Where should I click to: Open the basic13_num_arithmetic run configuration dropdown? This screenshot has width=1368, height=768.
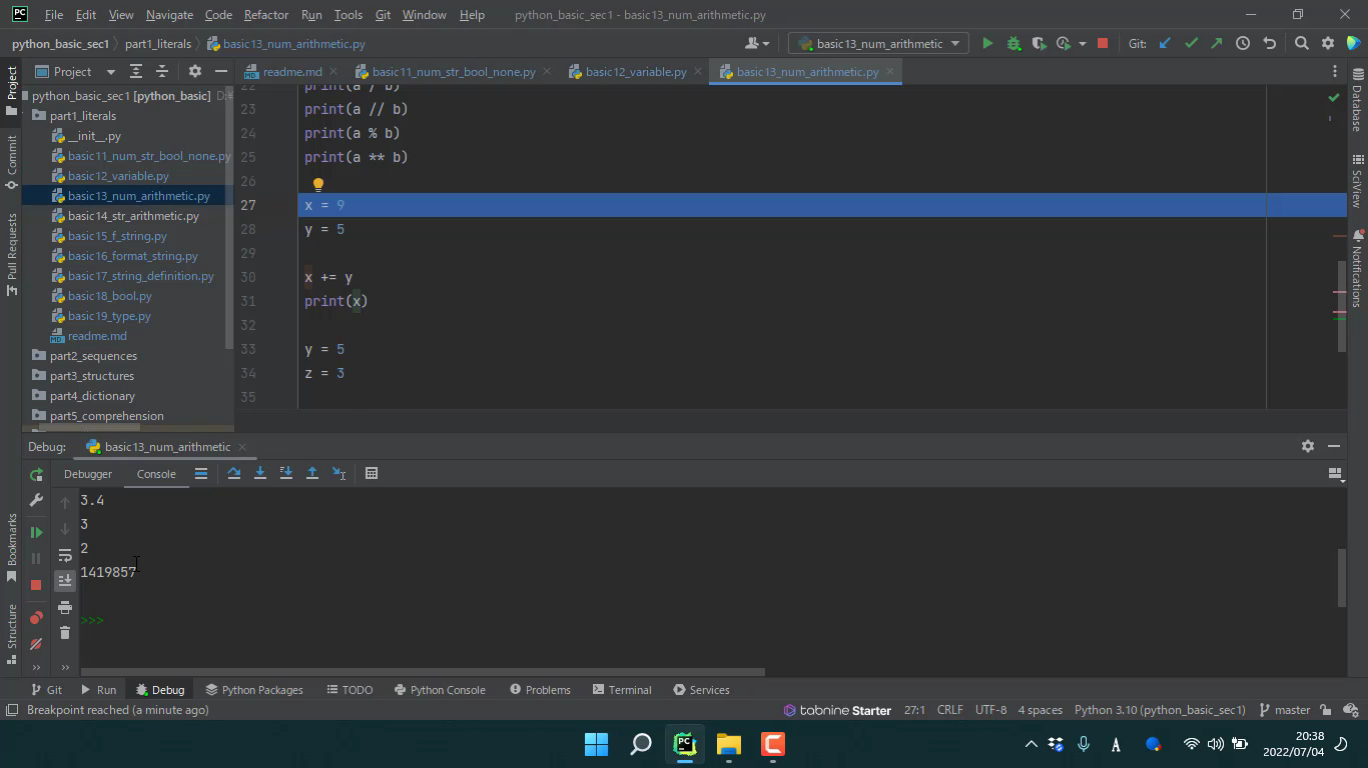click(879, 43)
